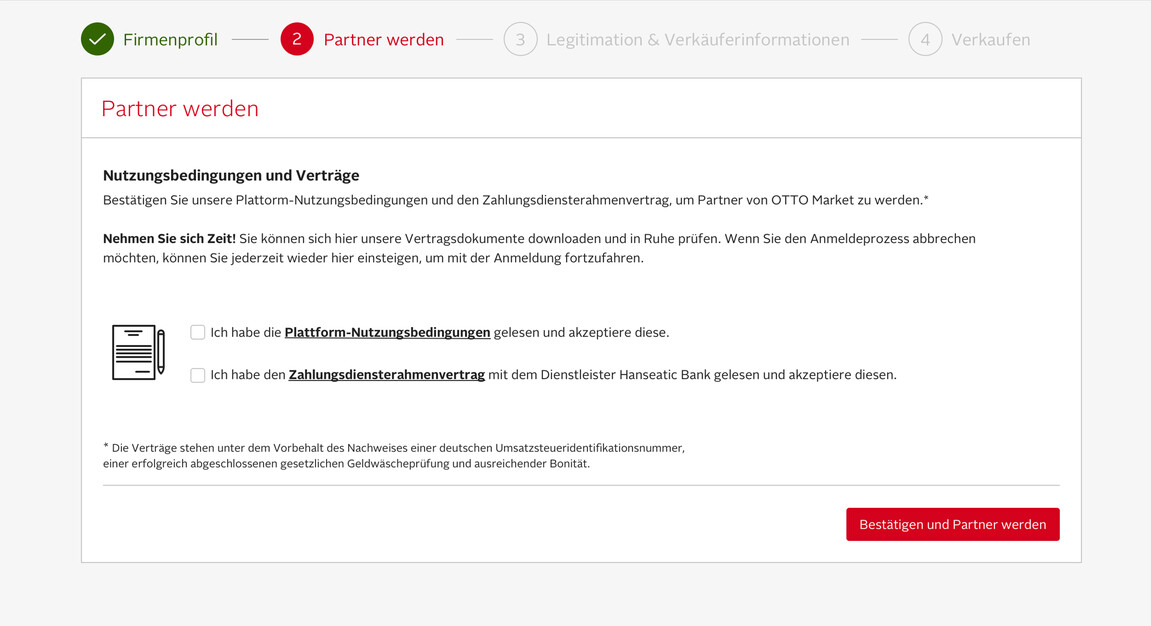Click the gray circle numbered 3
Image resolution: width=1151 pixels, height=626 pixels.
(521, 39)
